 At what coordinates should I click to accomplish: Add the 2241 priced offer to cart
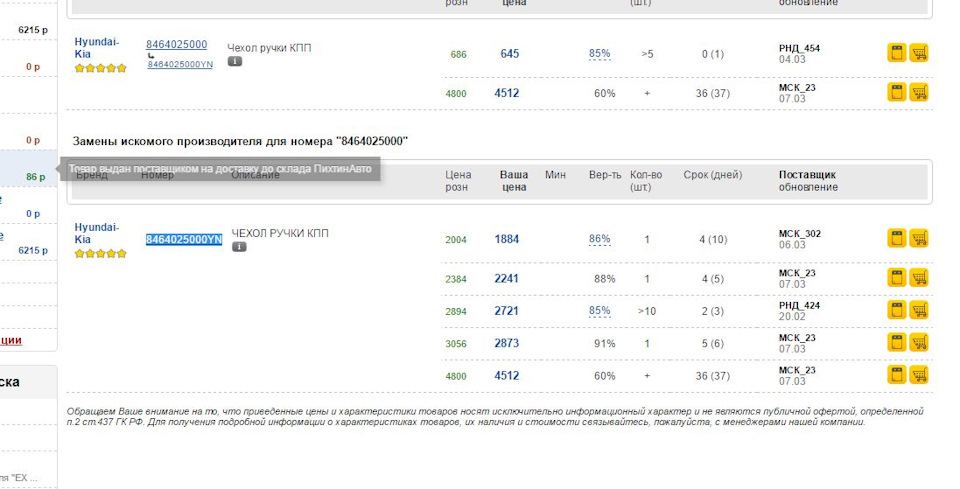(x=918, y=278)
